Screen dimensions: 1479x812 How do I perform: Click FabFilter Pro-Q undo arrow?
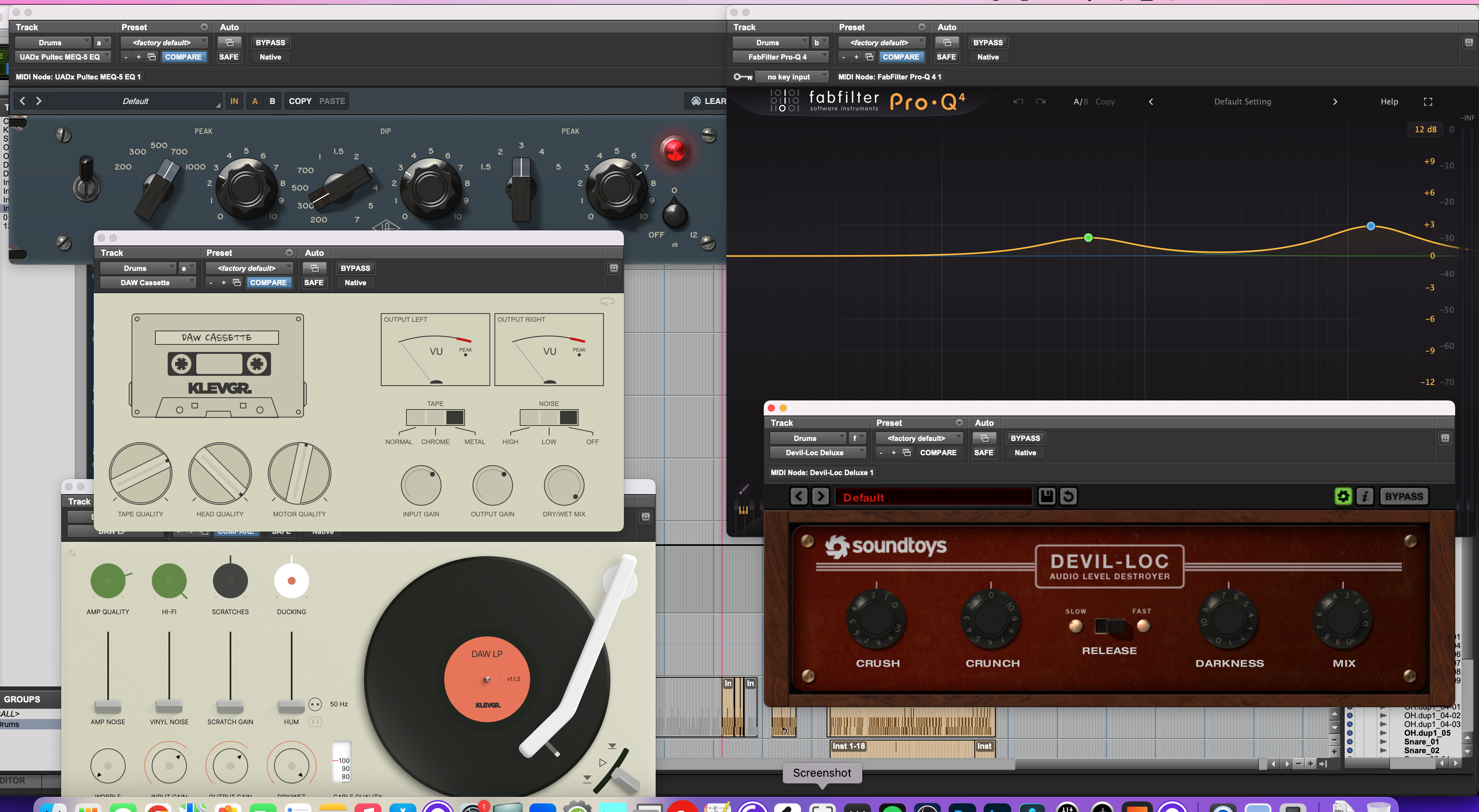[x=1018, y=102]
